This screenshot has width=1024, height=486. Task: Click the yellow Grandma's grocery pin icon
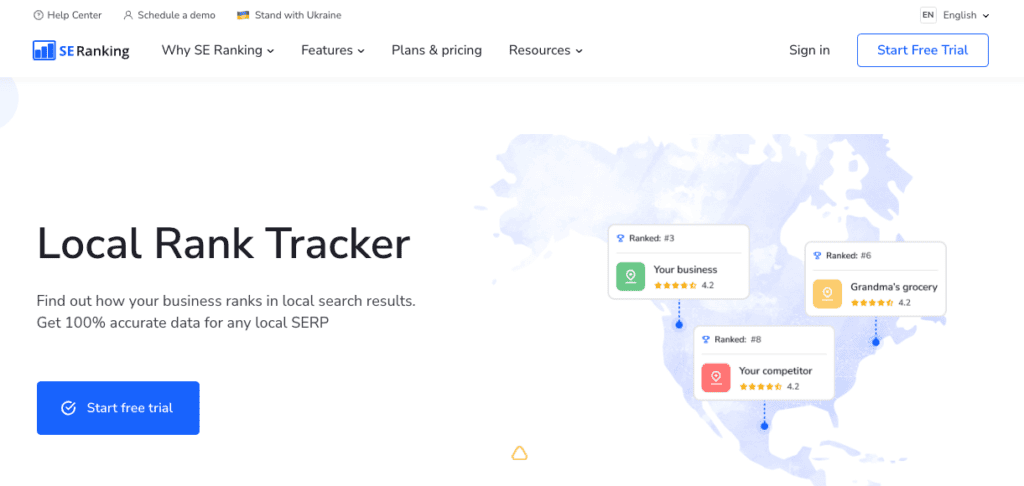[827, 294]
